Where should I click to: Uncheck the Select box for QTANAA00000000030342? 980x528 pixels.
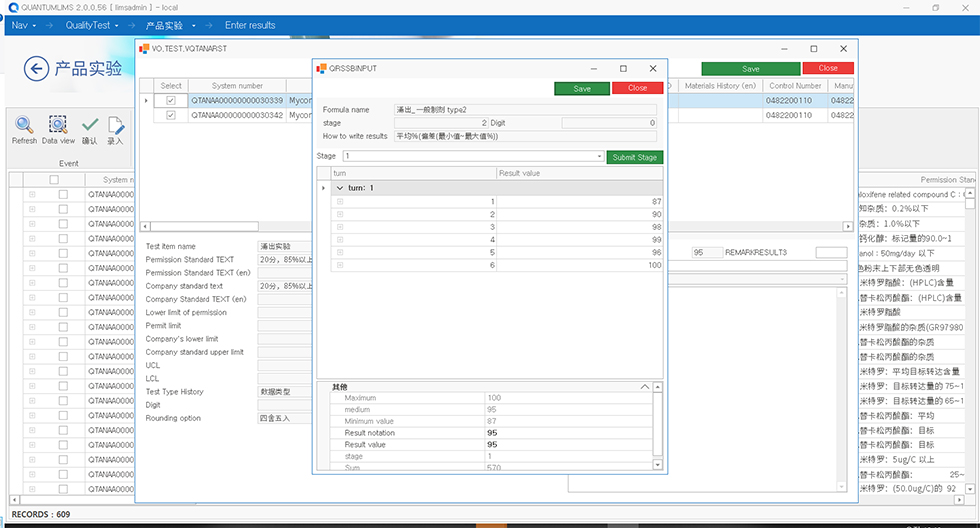click(x=171, y=115)
